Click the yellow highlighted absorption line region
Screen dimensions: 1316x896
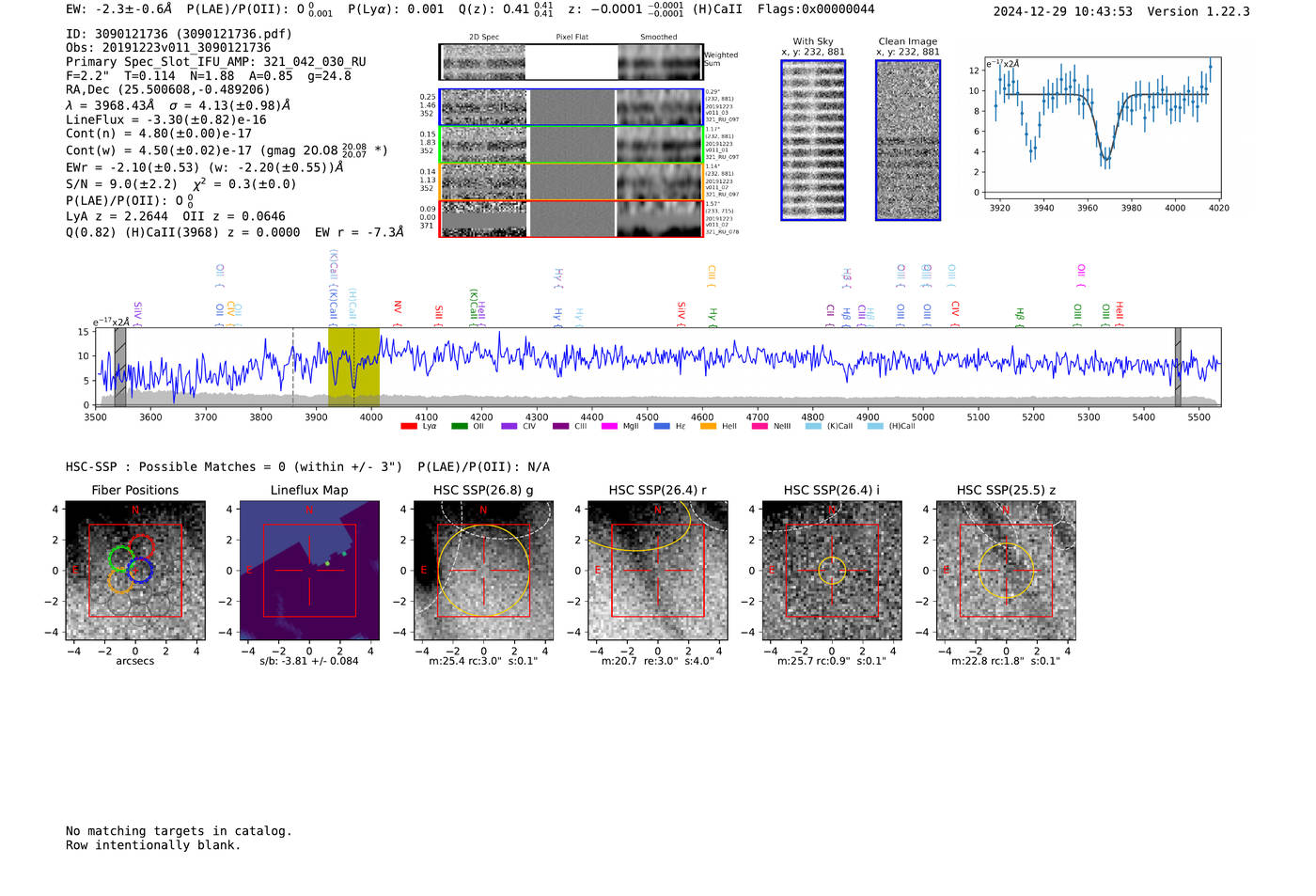click(353, 367)
